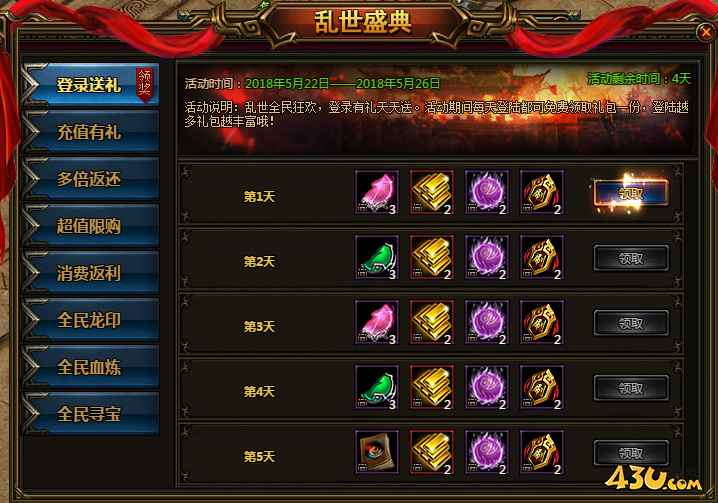Click the golden badge icon in 第3天 row
718x503 pixels.
pyautogui.click(x=542, y=322)
